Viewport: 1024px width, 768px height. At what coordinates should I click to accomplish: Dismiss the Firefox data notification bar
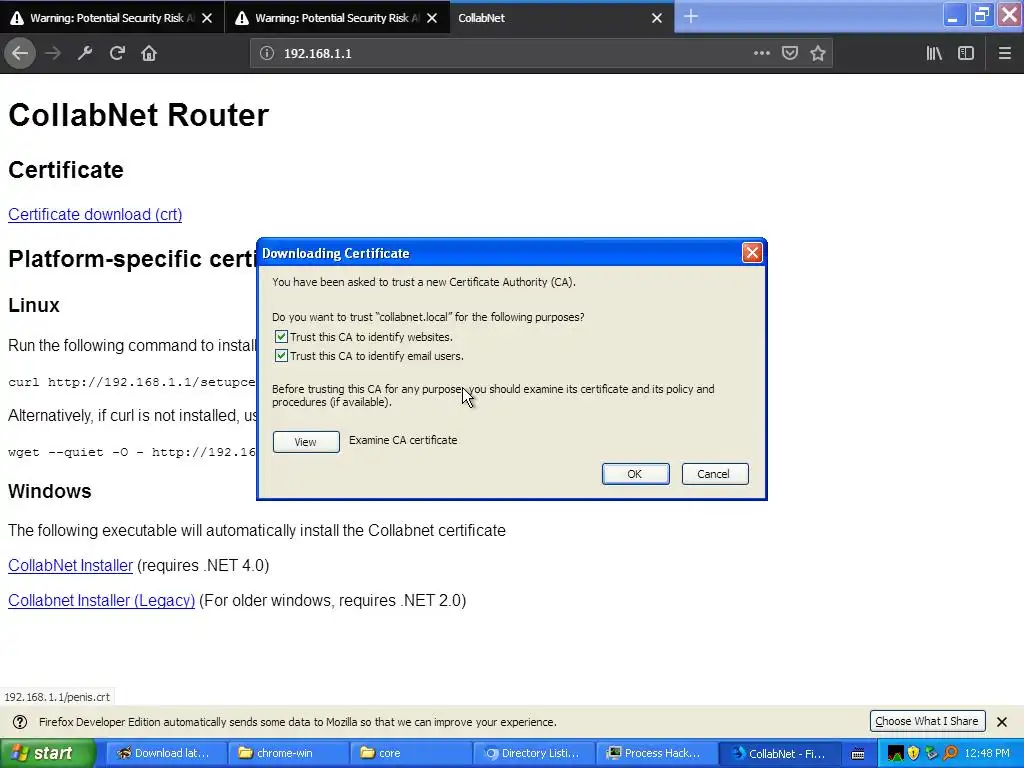[x=1002, y=722]
